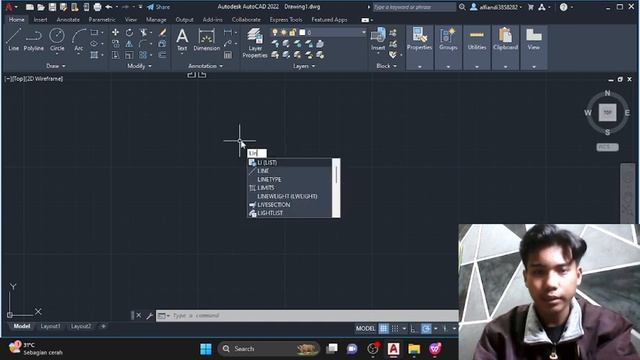The image size is (640, 360).
Task: Click the WCS button under ViewCube
Action: [x=607, y=147]
